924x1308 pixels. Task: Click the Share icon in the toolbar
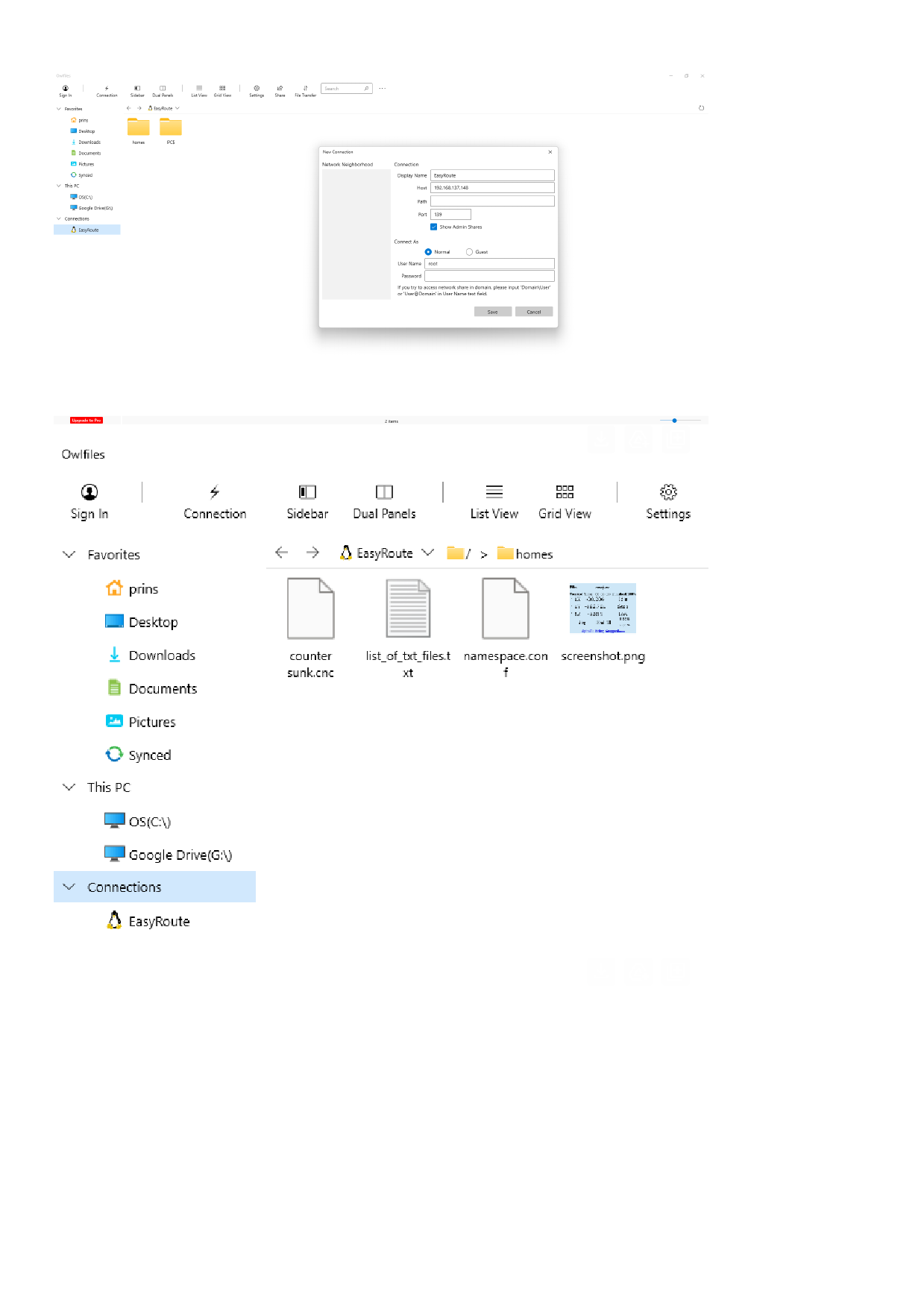(x=280, y=90)
